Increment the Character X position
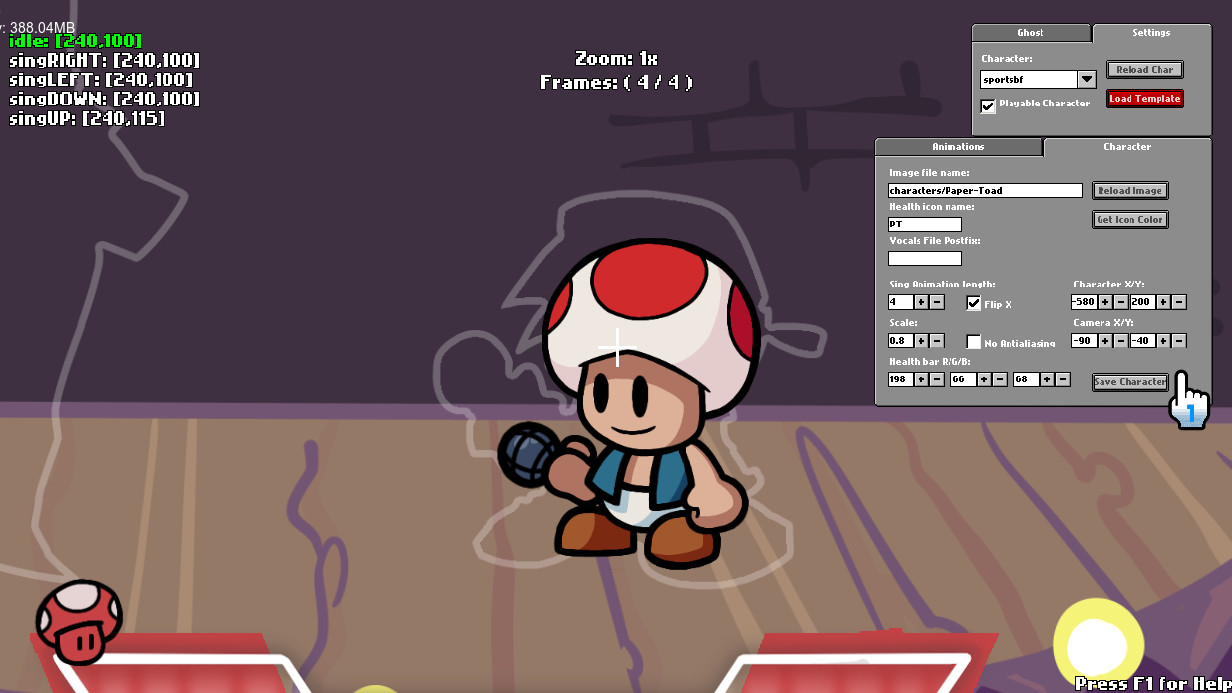Image resolution: width=1232 pixels, height=693 pixels. pyautogui.click(x=1104, y=302)
